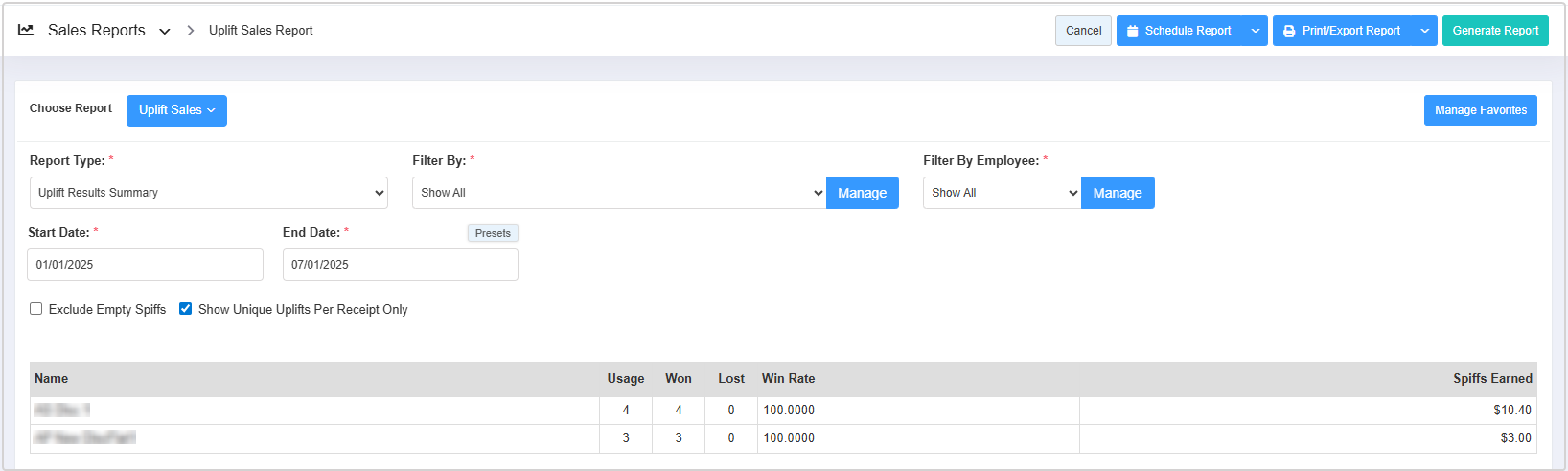Uncheck Show Unique Uplifts Per Receipt Only
This screenshot has width=1568, height=471.
186,309
